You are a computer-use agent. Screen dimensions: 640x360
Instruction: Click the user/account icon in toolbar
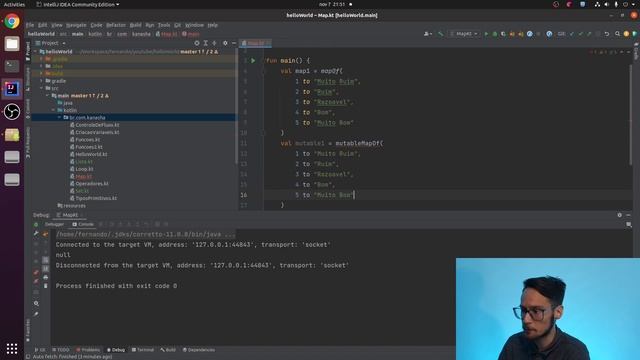(x=427, y=34)
